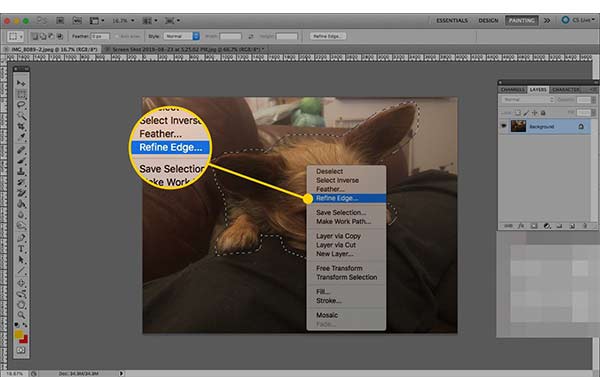Open the Layers panel options menu
Screen dimensions: 600x377
(592, 89)
